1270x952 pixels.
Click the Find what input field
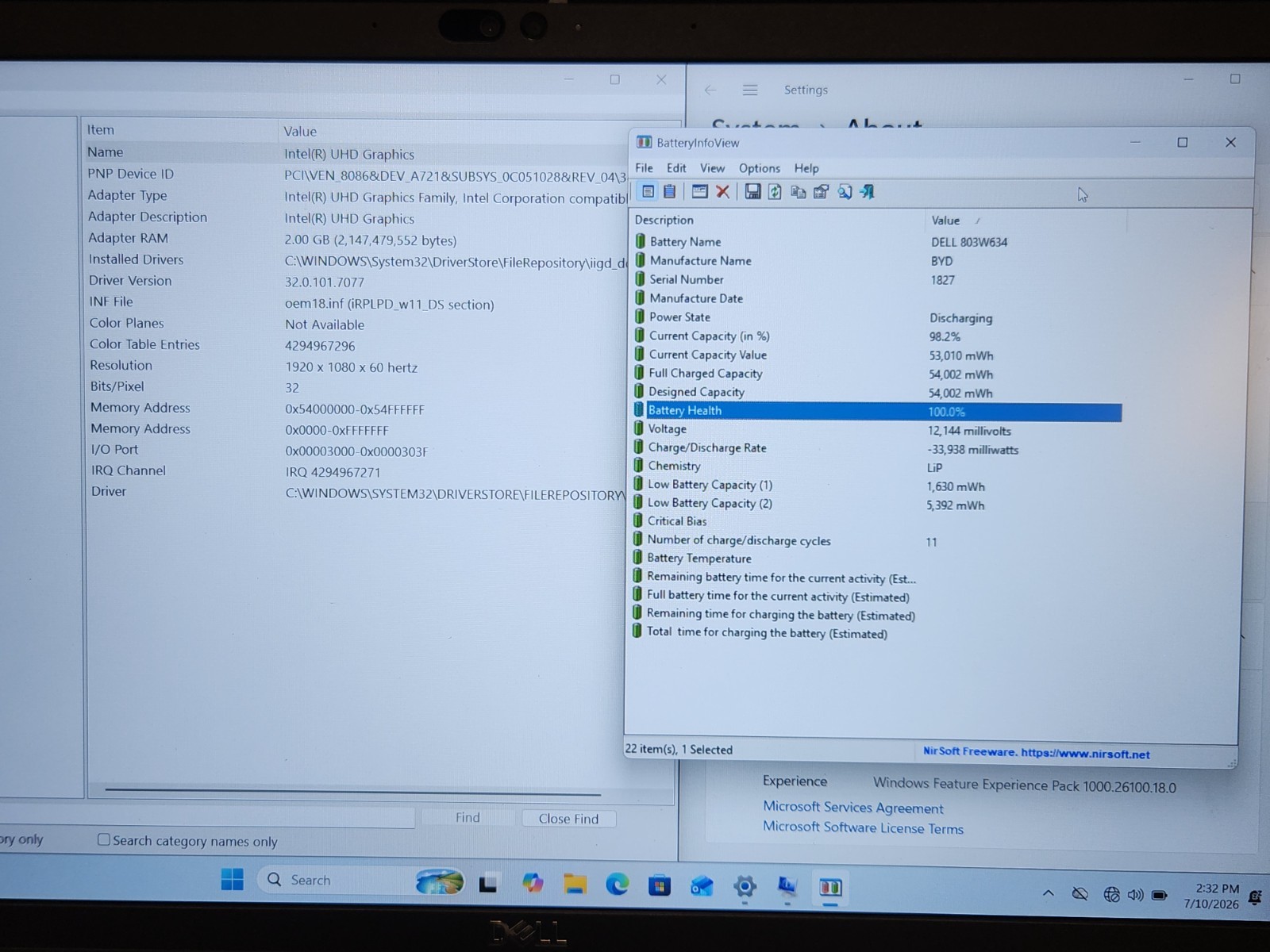[x=206, y=817]
